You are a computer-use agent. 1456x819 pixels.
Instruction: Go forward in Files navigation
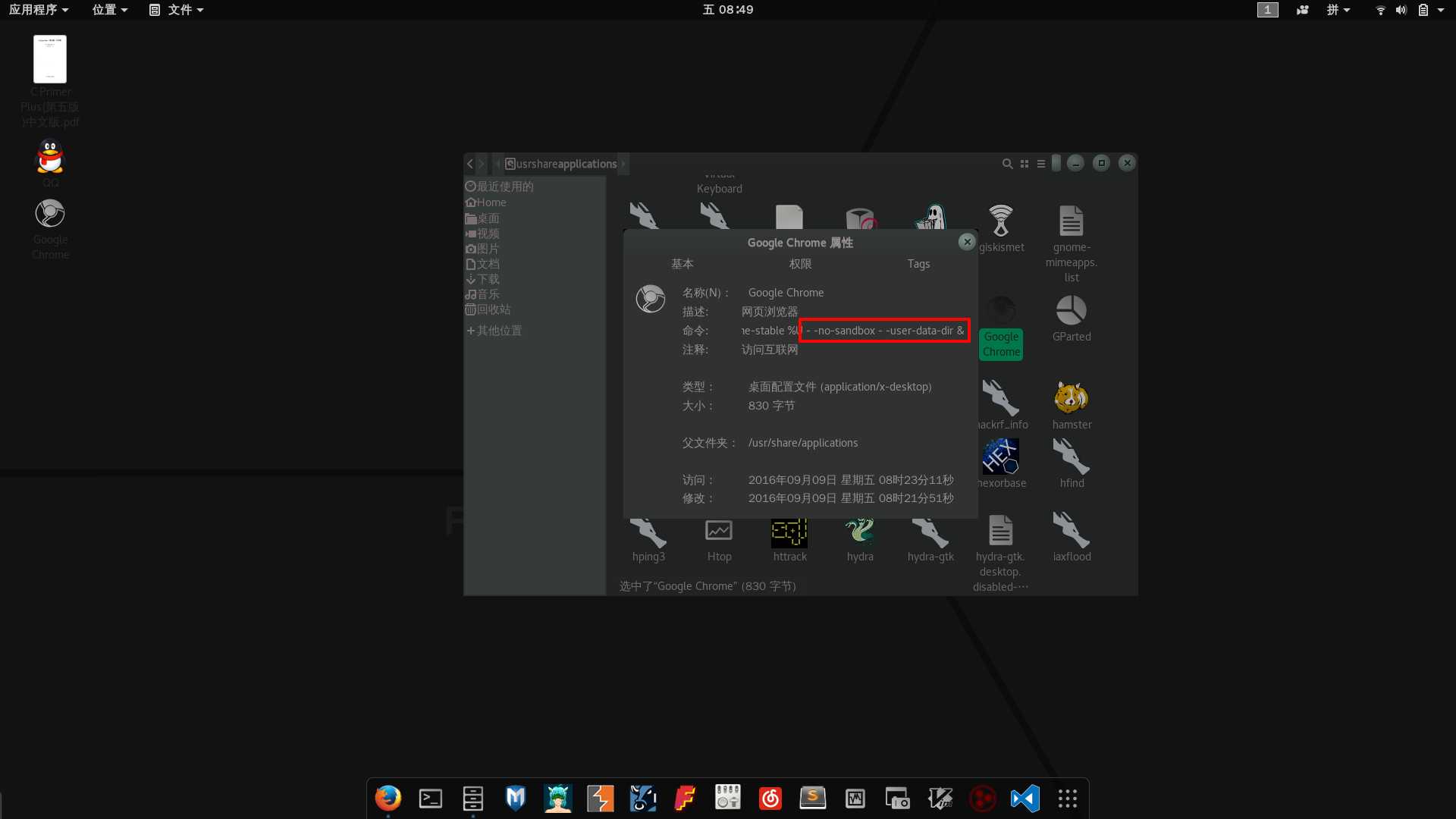click(x=481, y=164)
